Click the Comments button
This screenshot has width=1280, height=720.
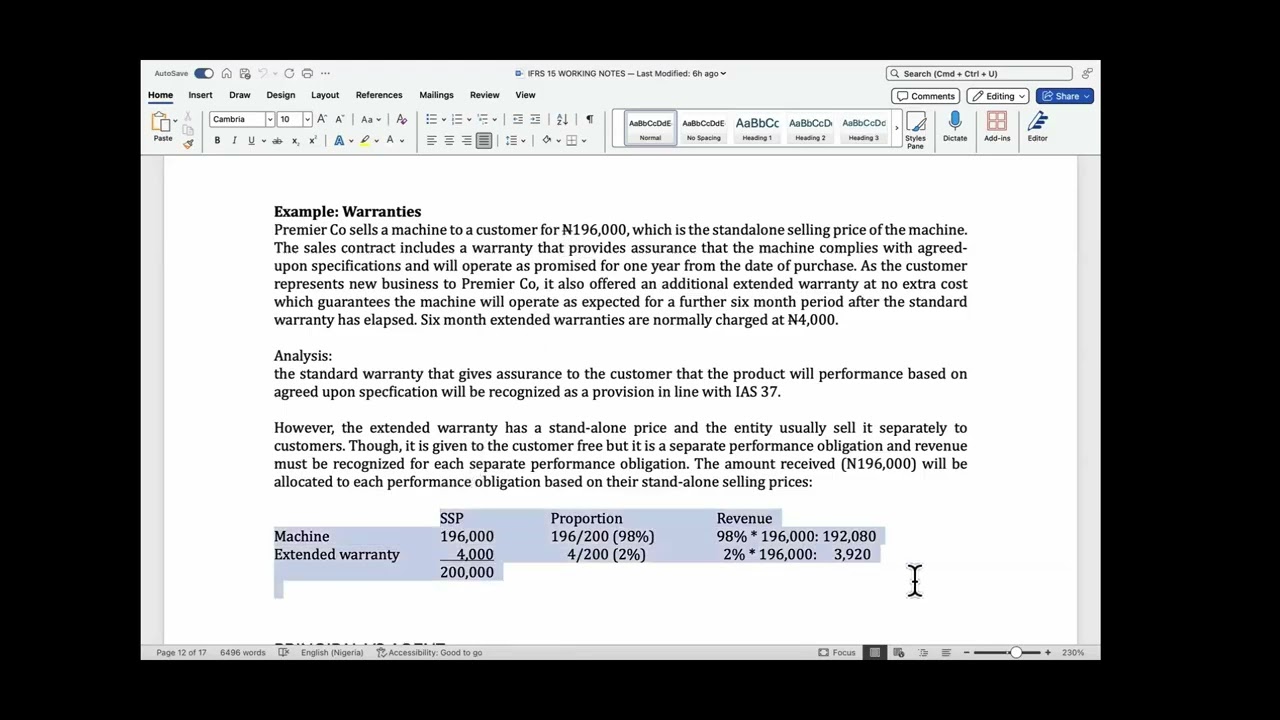point(926,96)
